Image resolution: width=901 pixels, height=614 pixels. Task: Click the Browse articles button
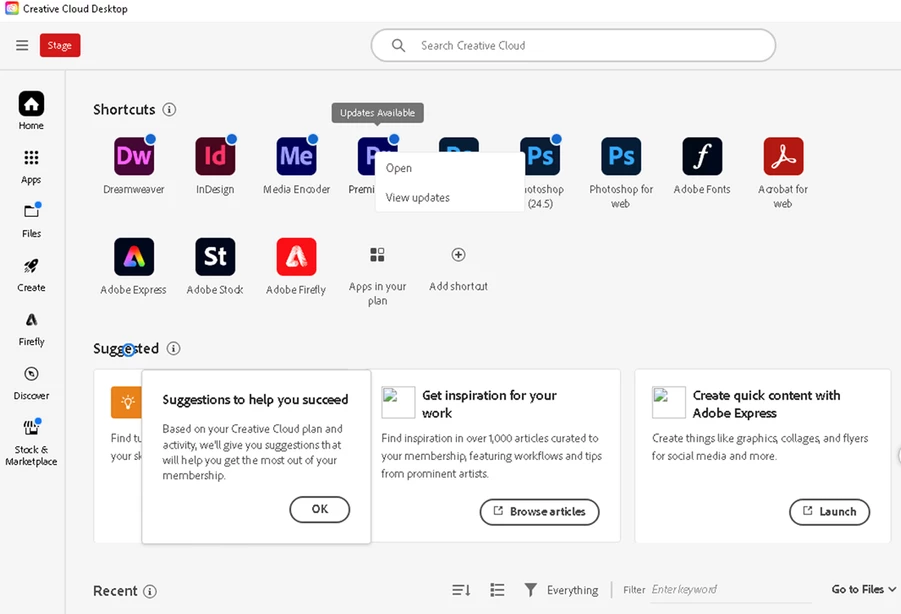[540, 511]
